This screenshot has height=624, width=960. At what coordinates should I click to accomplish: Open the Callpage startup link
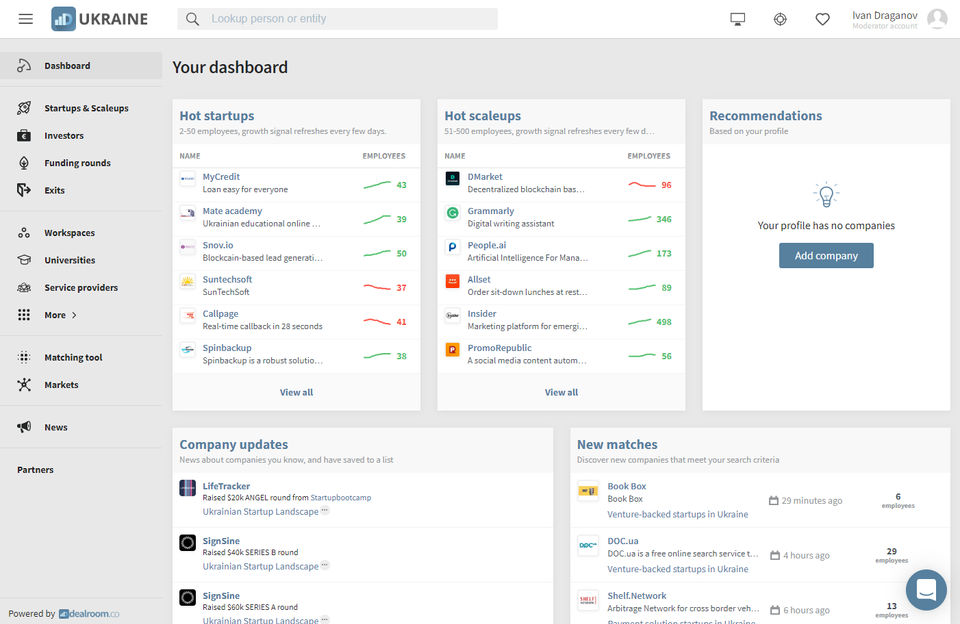coord(220,314)
